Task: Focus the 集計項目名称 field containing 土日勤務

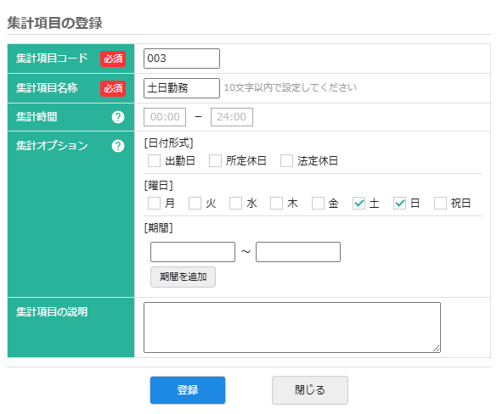Action: (x=182, y=88)
